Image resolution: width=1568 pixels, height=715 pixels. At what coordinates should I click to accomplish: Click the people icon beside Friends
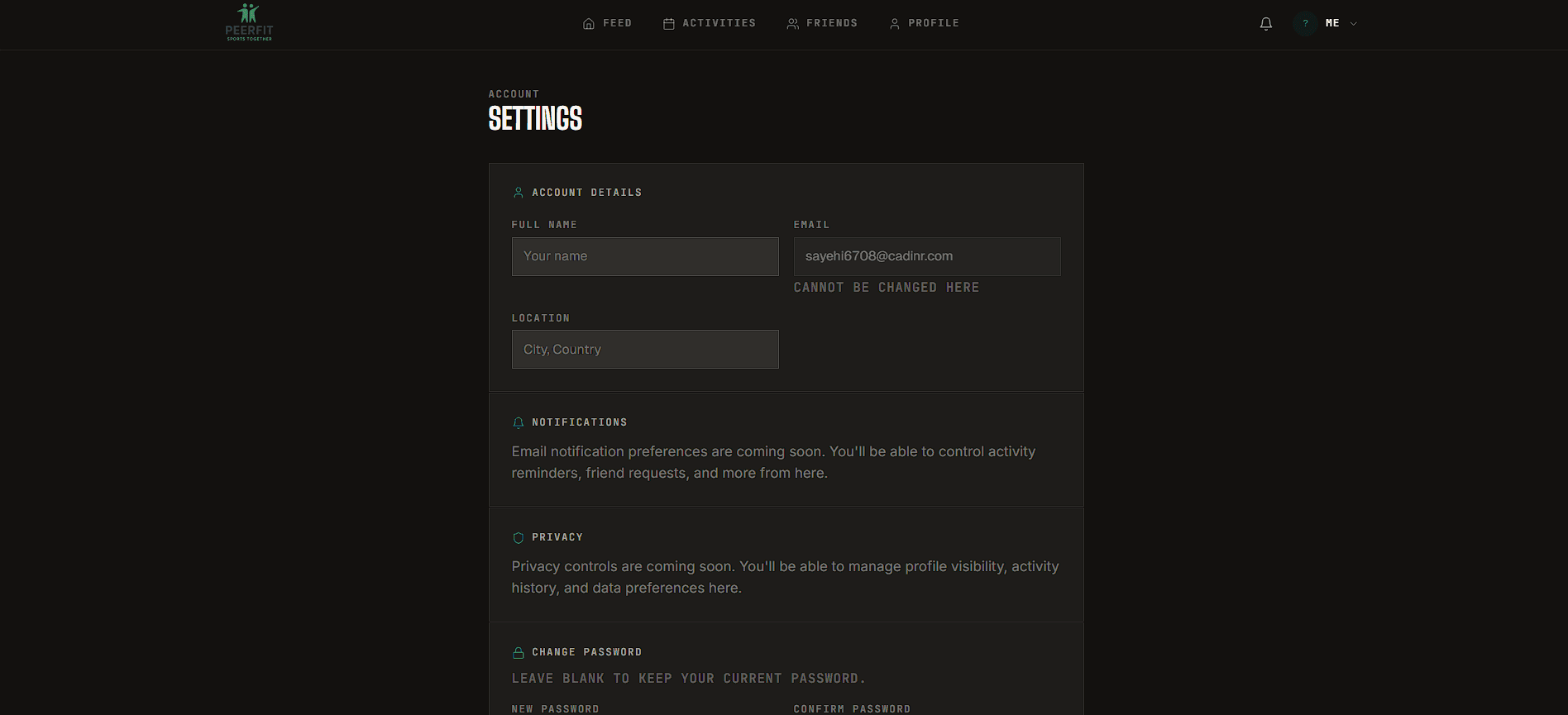(x=793, y=24)
